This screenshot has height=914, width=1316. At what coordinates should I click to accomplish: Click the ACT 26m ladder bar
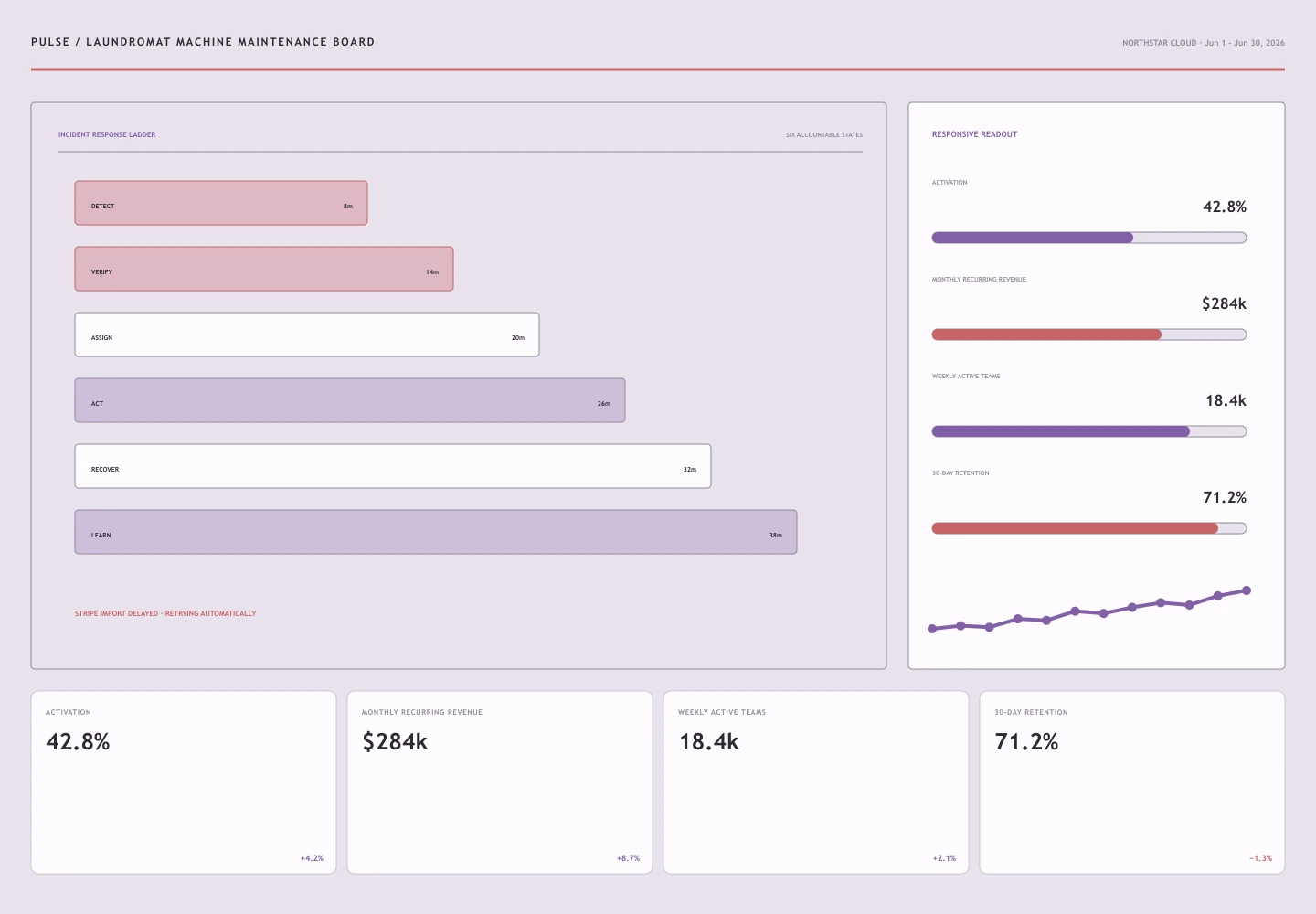point(350,400)
